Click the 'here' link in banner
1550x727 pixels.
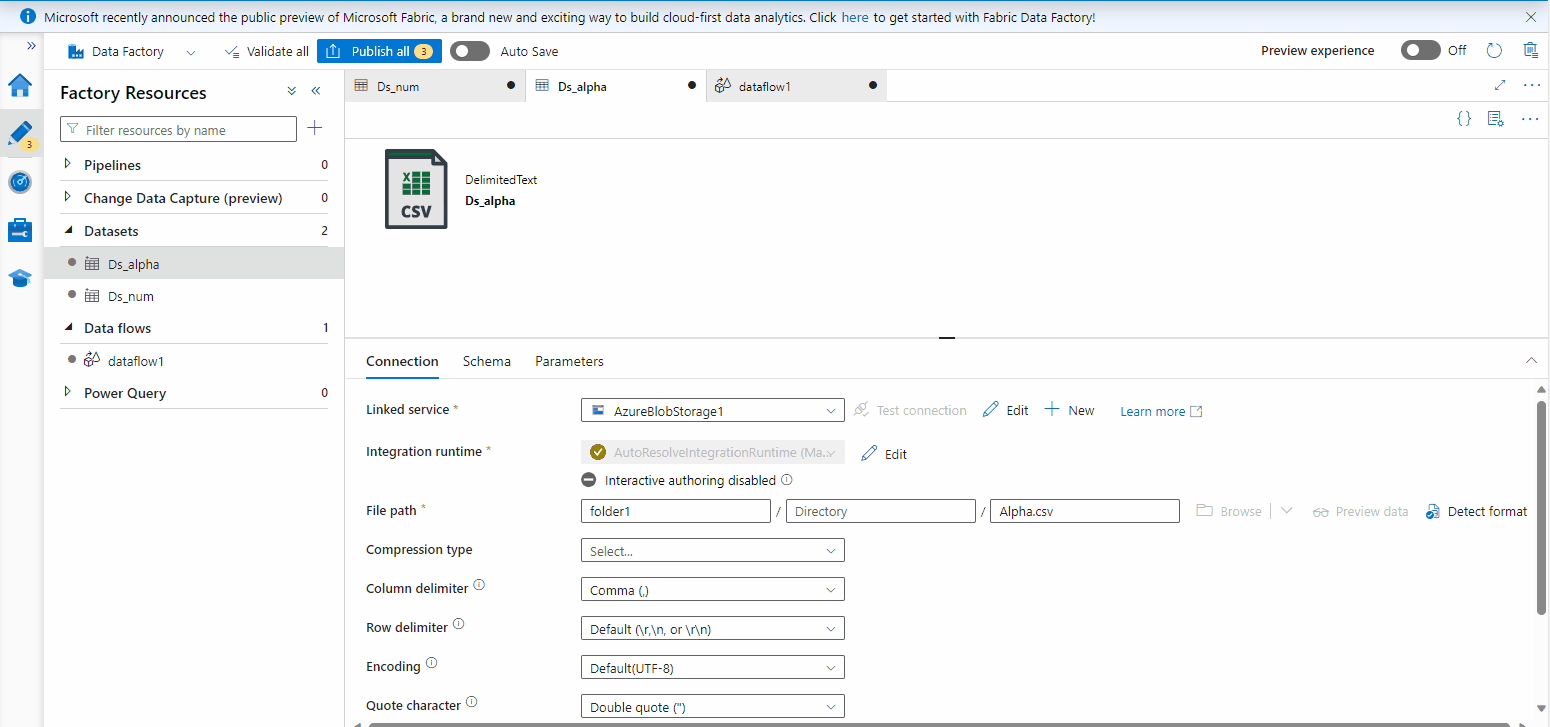[x=855, y=17]
